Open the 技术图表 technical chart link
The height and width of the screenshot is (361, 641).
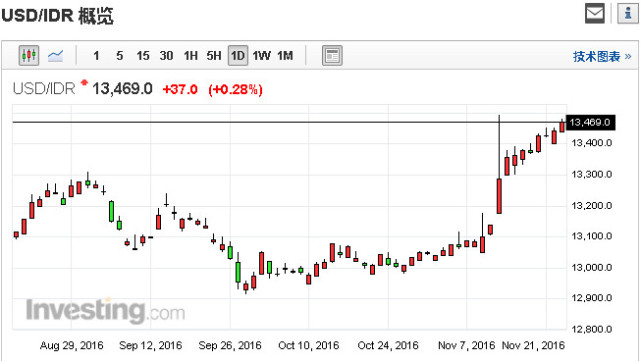coord(602,56)
